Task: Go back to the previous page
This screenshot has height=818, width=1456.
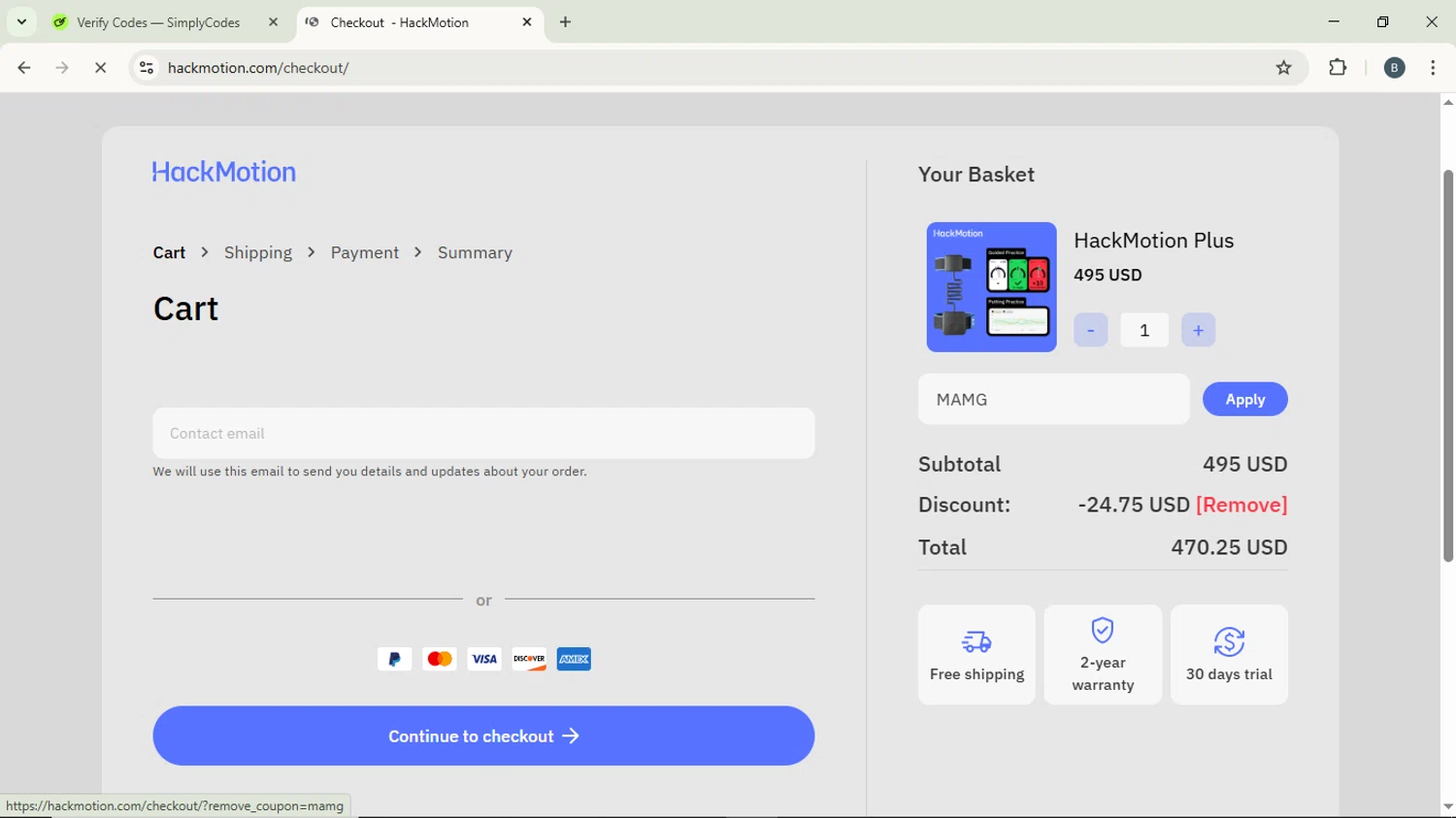Action: (x=24, y=68)
